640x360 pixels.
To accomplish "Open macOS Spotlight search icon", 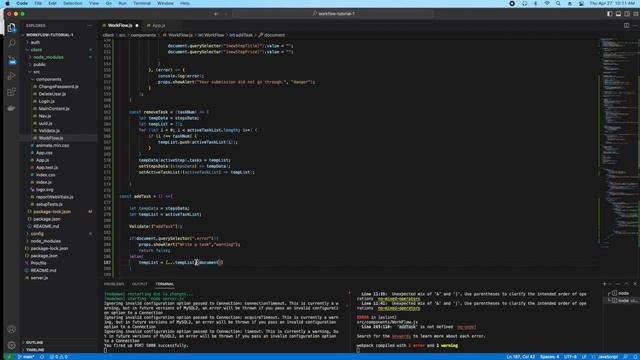I will click(558, 3).
